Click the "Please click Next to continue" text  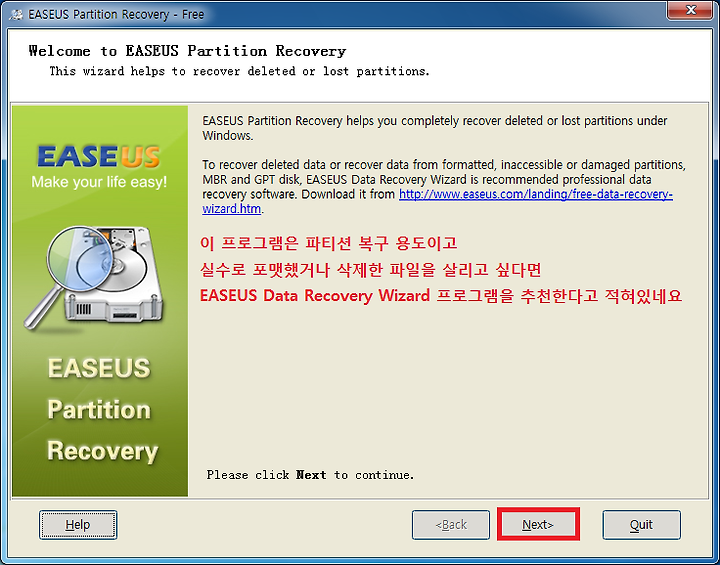tap(310, 475)
